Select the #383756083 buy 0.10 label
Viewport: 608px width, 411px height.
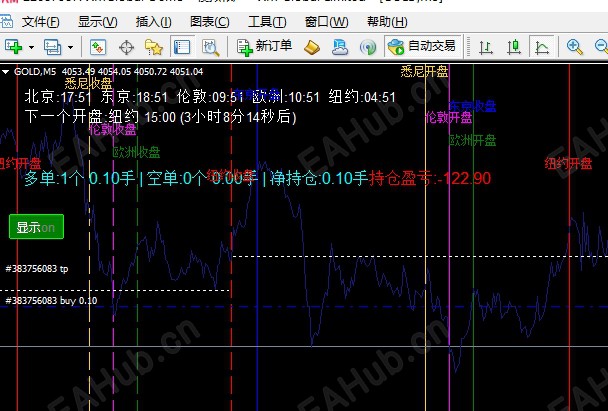51,300
